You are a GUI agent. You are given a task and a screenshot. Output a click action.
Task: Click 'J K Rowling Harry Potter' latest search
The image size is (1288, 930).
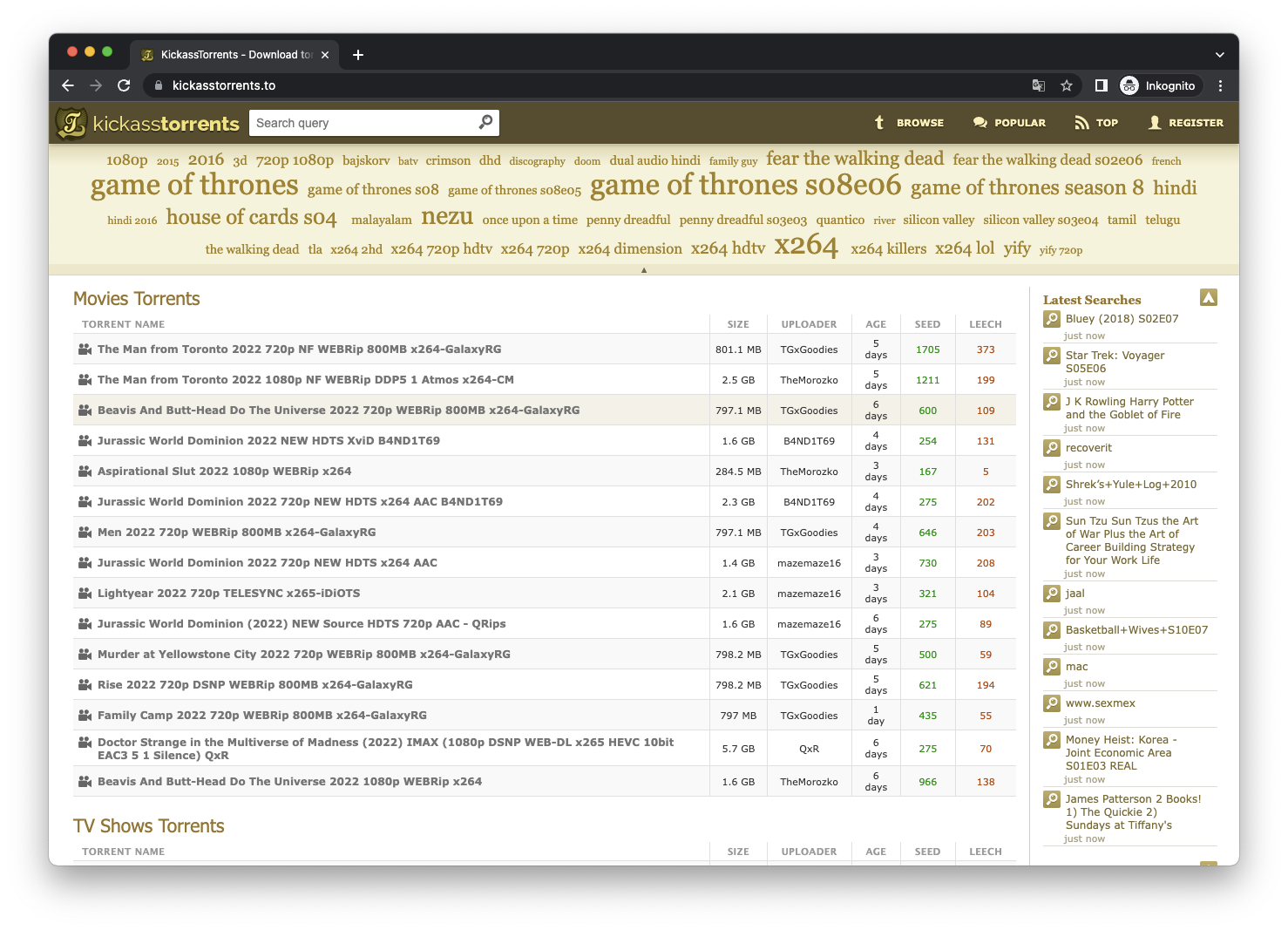1129,408
